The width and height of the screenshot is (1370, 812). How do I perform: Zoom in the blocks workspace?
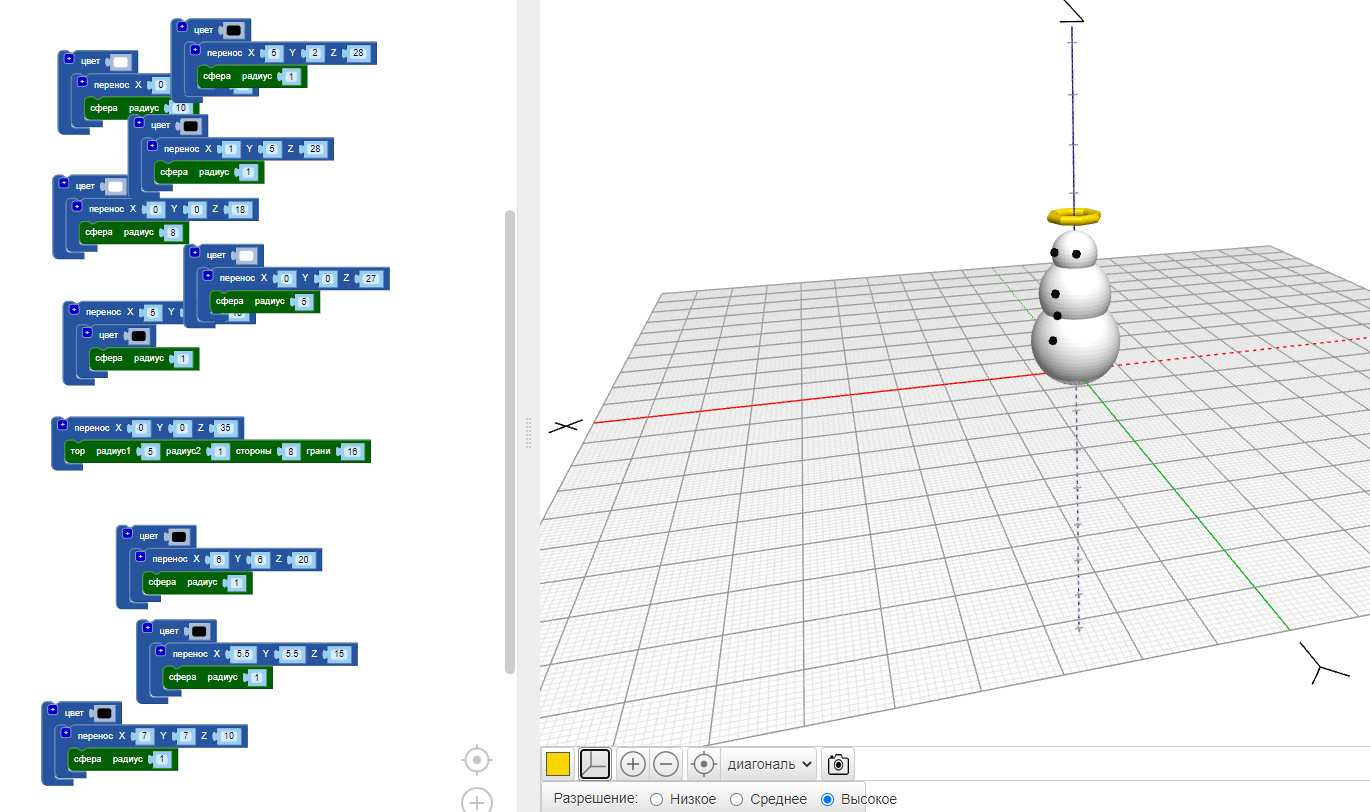point(477,802)
